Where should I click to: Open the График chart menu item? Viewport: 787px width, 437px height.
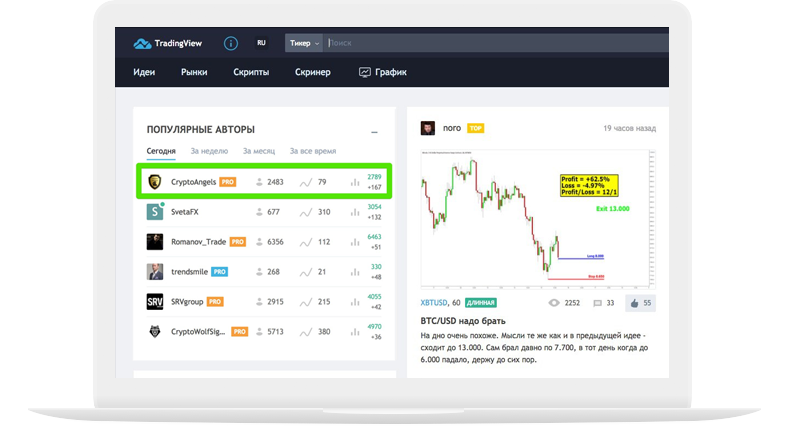(x=382, y=72)
